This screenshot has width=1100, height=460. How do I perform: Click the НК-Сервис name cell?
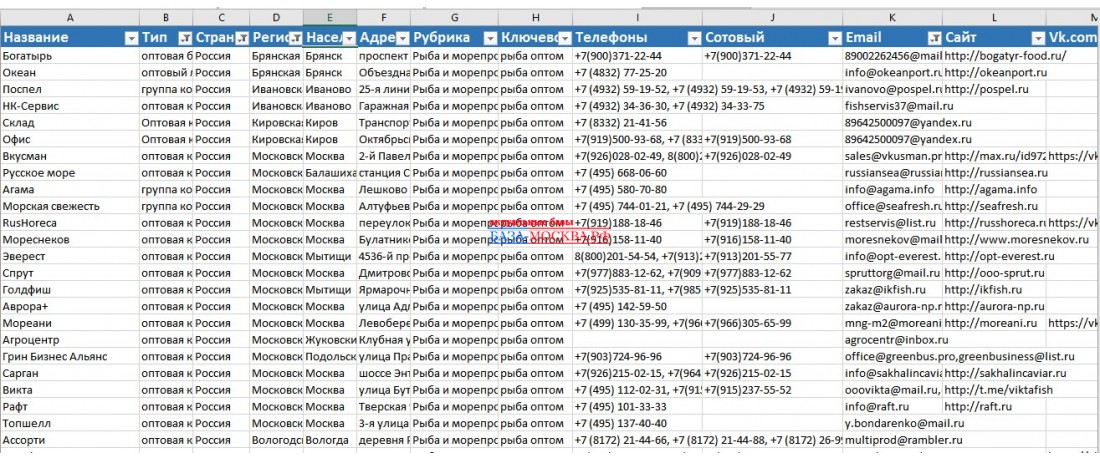[x=69, y=106]
